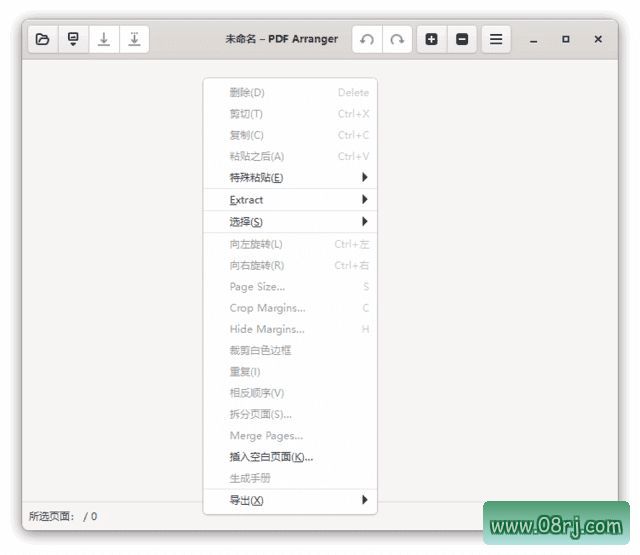
Task: Expand the Extract submenu arrow
Action: click(365, 199)
